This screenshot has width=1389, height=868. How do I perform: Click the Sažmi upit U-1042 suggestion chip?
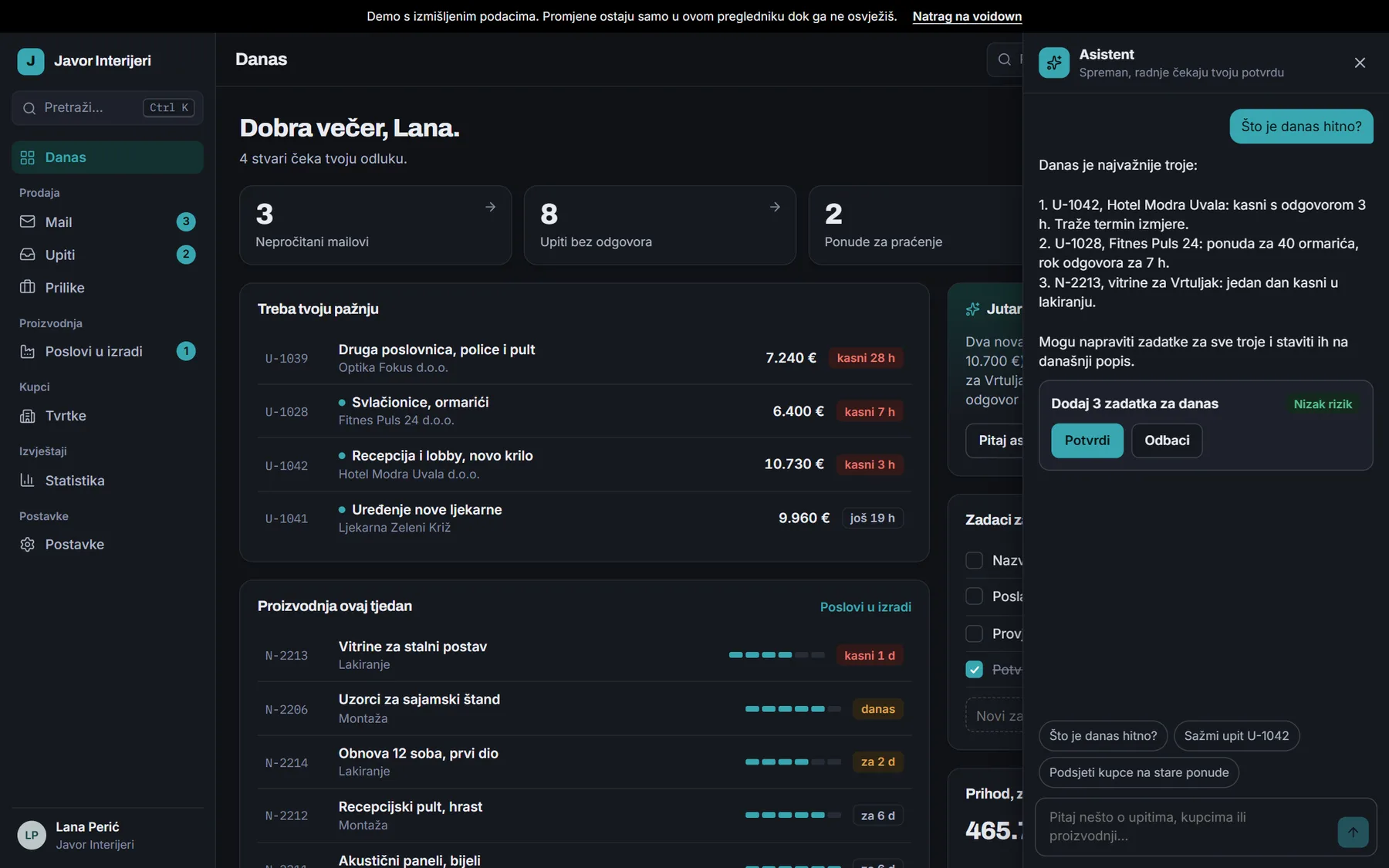point(1236,736)
